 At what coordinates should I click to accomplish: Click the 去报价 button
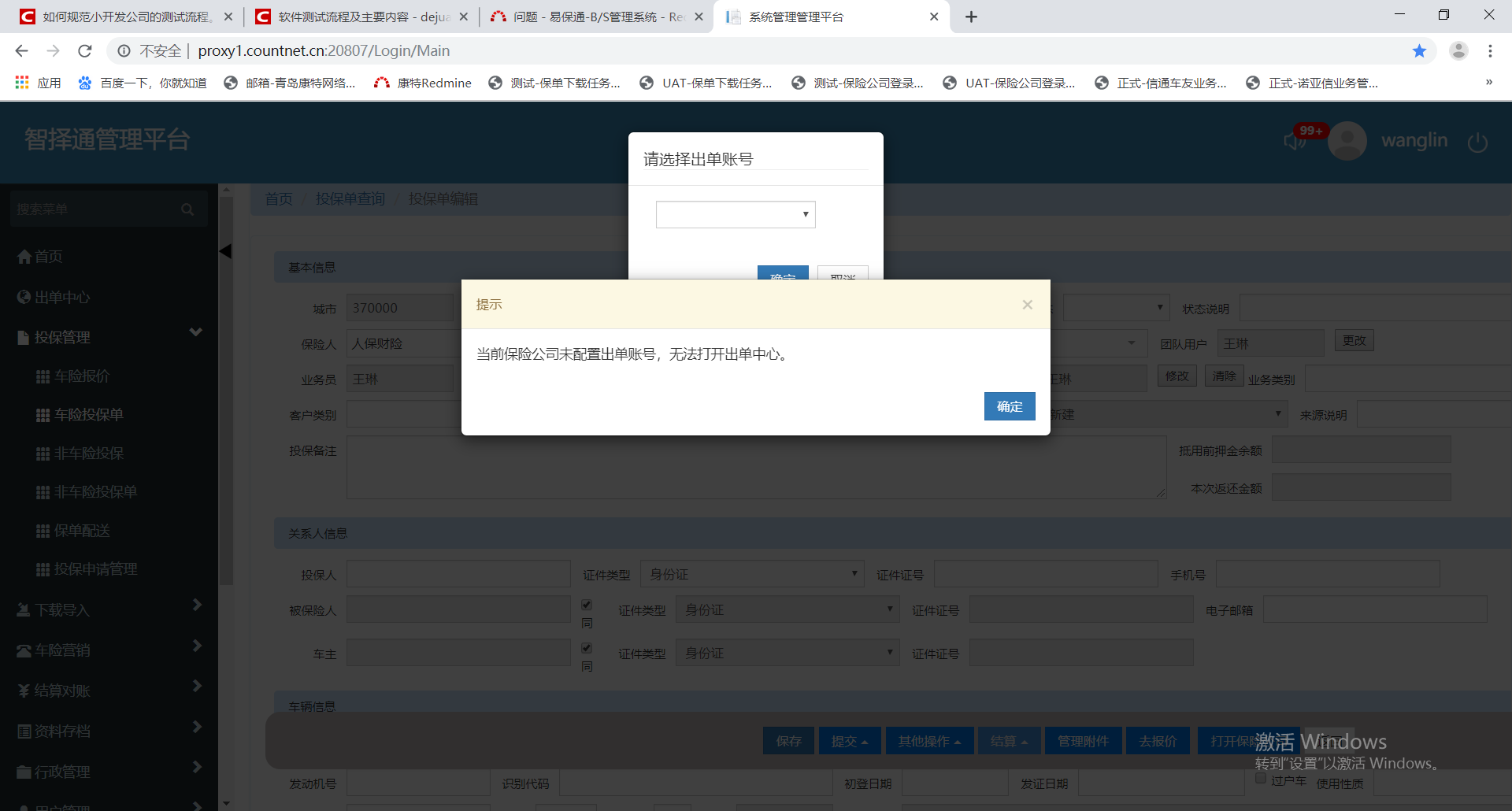(1158, 741)
